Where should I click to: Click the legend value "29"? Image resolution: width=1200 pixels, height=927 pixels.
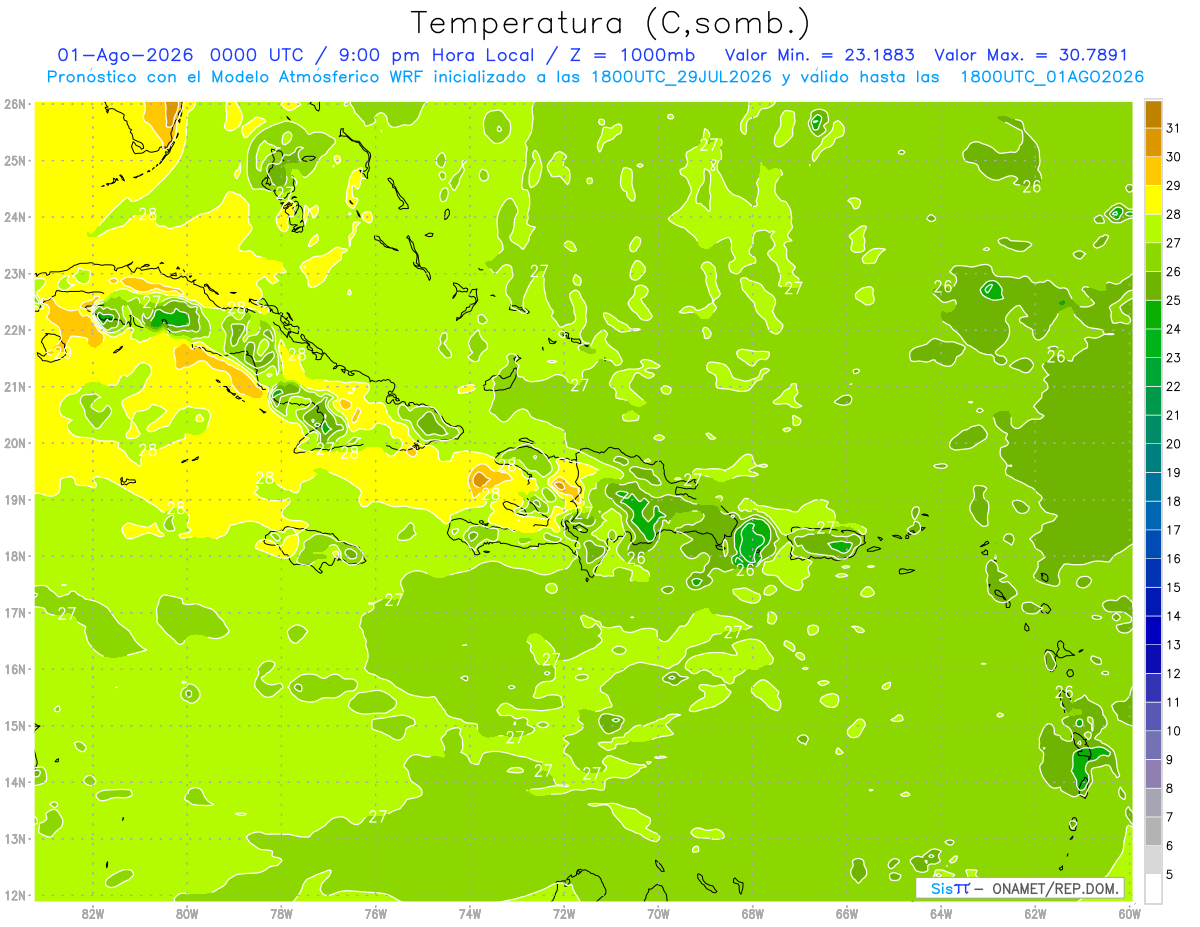(x=1173, y=186)
